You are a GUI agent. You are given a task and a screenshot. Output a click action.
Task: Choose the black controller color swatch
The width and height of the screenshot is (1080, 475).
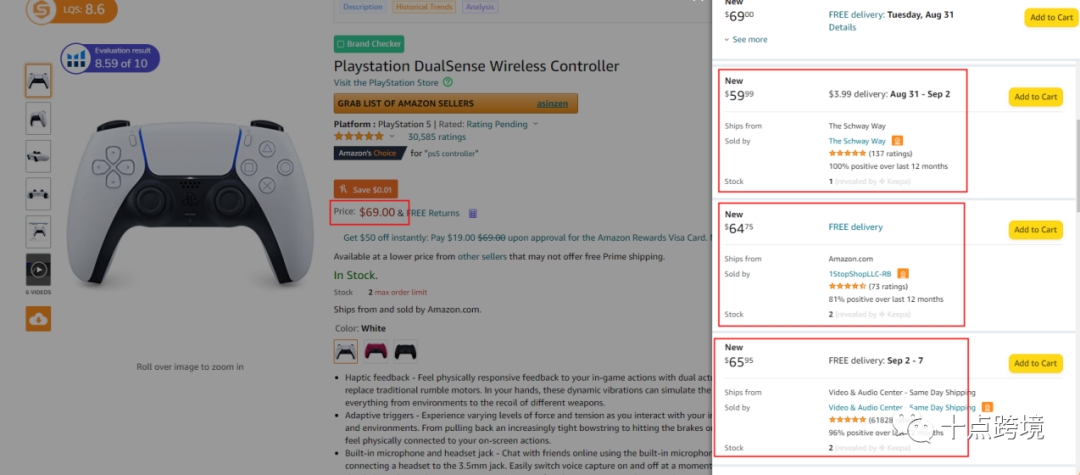tap(405, 351)
